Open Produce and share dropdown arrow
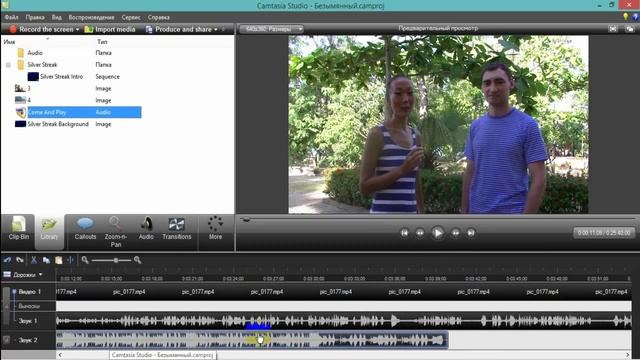The image size is (640, 360). coord(216,29)
